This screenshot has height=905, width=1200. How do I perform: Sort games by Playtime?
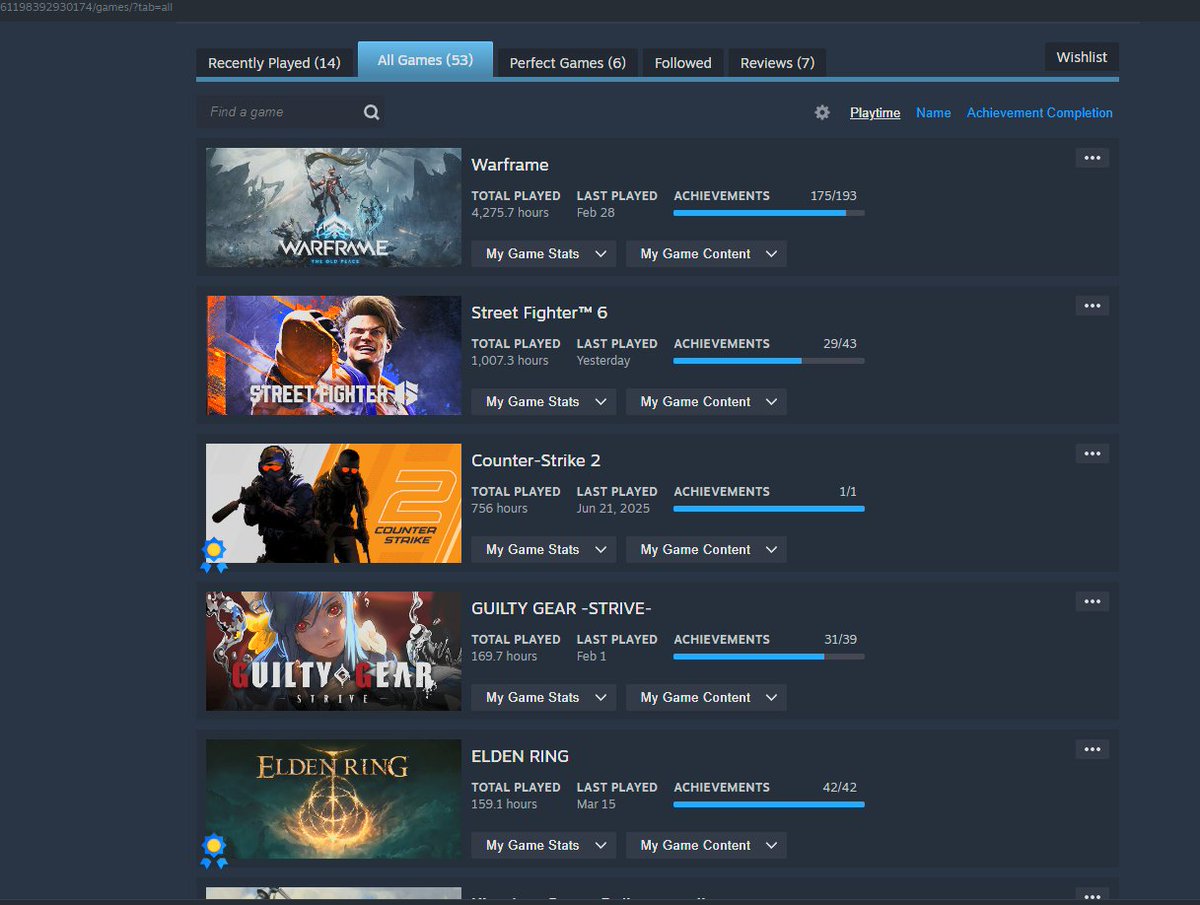[875, 113]
